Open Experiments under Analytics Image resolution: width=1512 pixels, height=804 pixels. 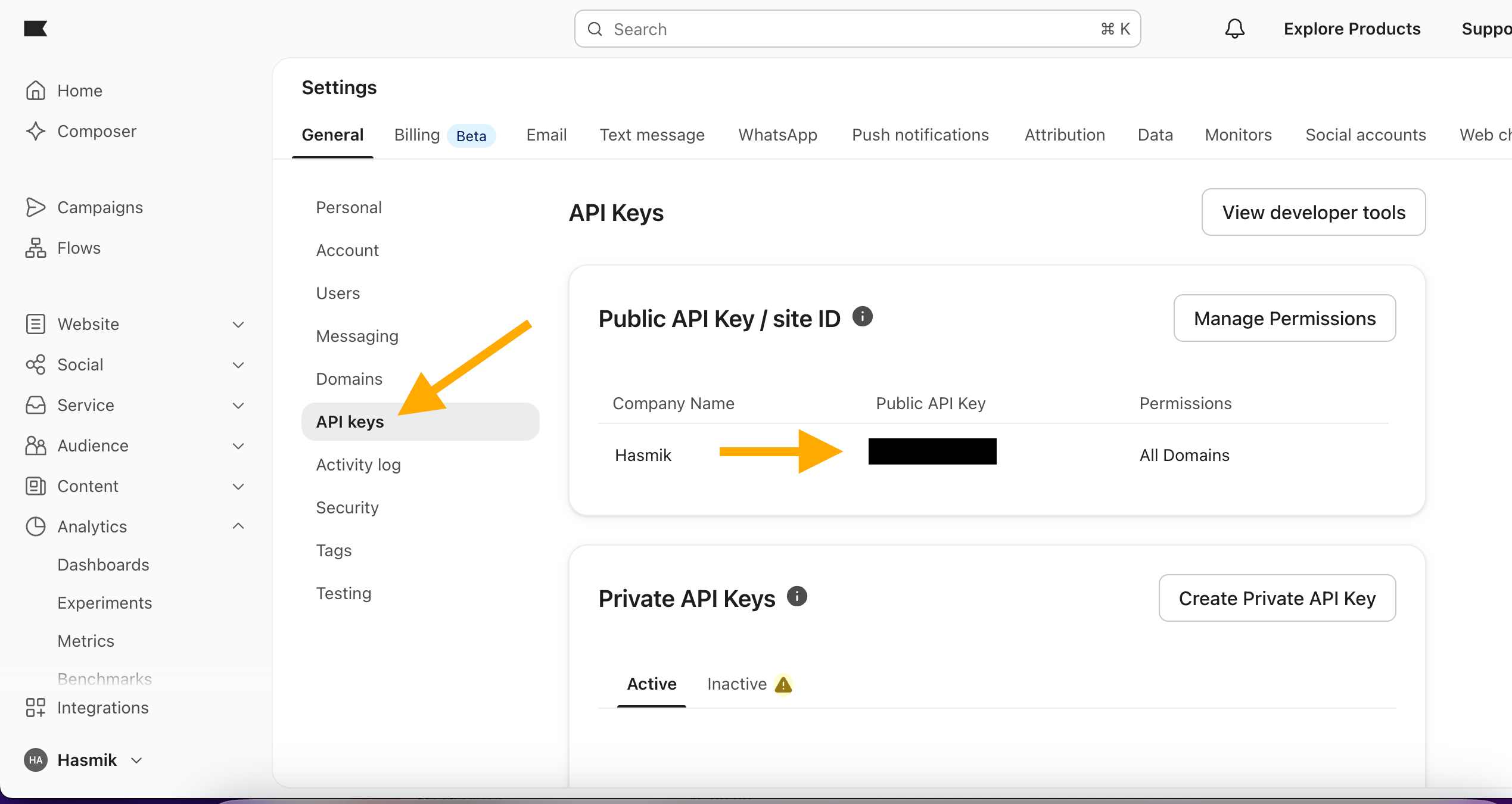[104, 603]
